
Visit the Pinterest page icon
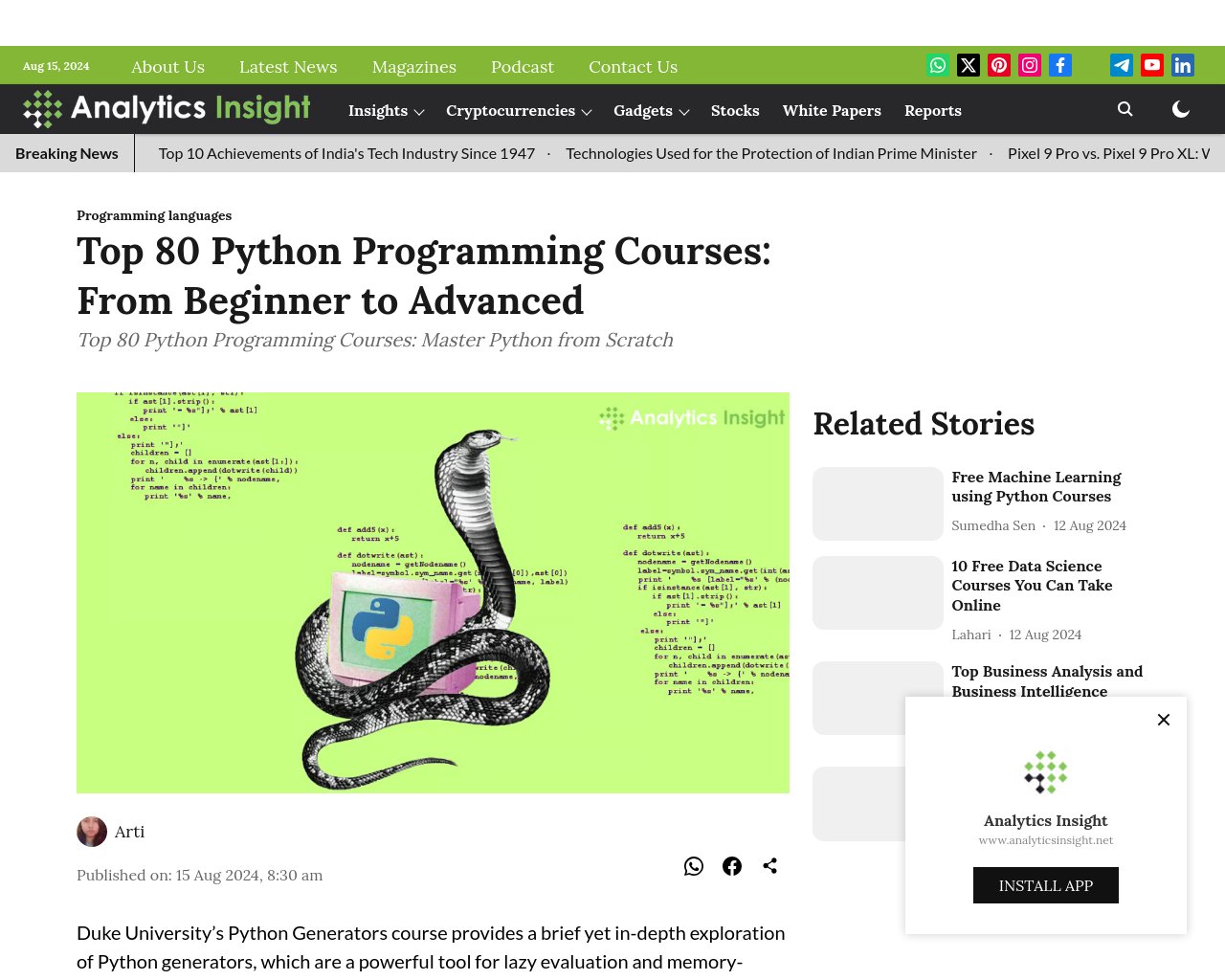point(999,65)
